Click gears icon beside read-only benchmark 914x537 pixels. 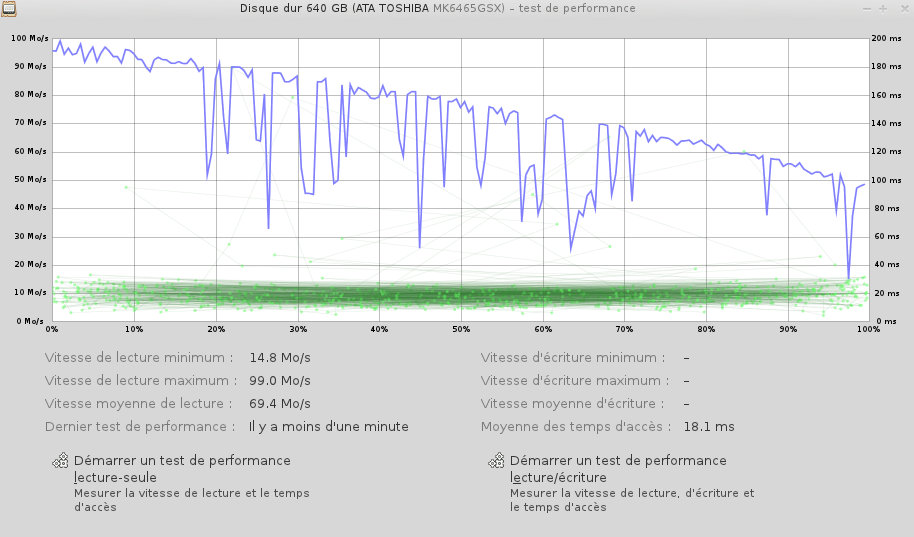[61, 461]
